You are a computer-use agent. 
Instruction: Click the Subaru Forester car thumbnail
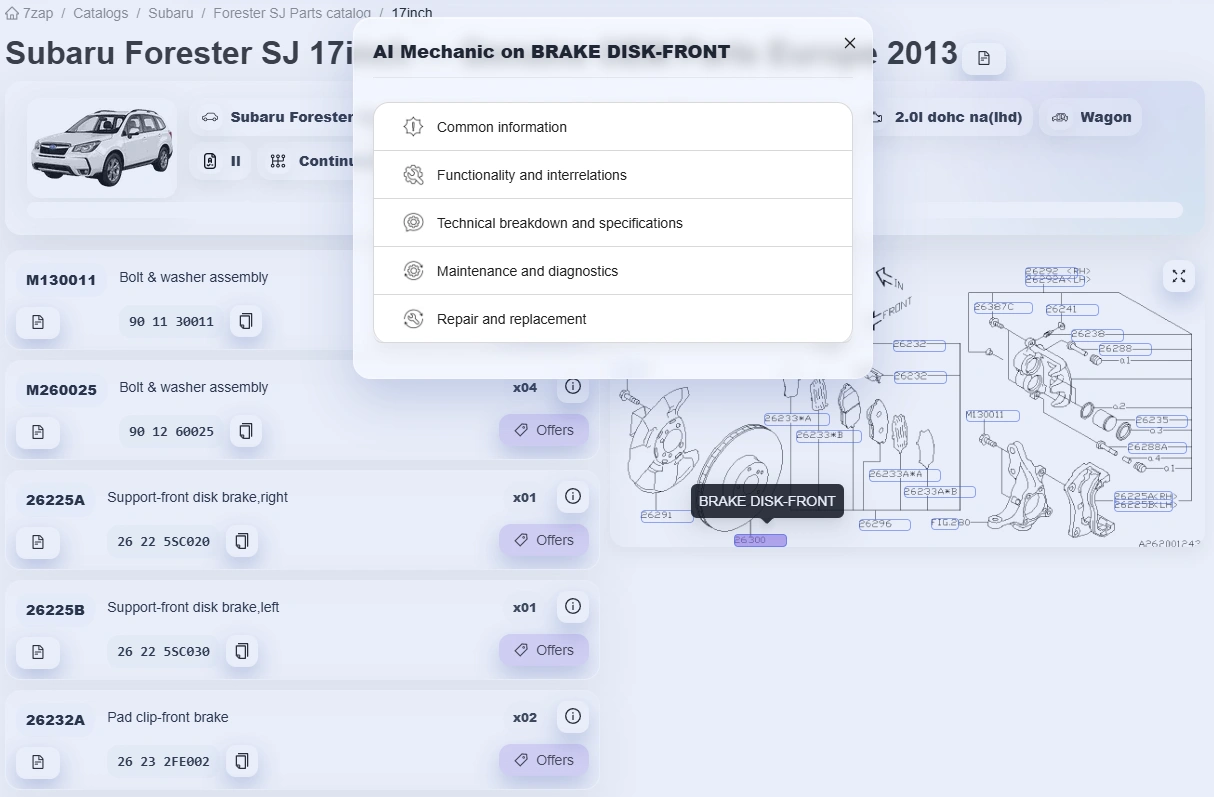pyautogui.click(x=102, y=148)
